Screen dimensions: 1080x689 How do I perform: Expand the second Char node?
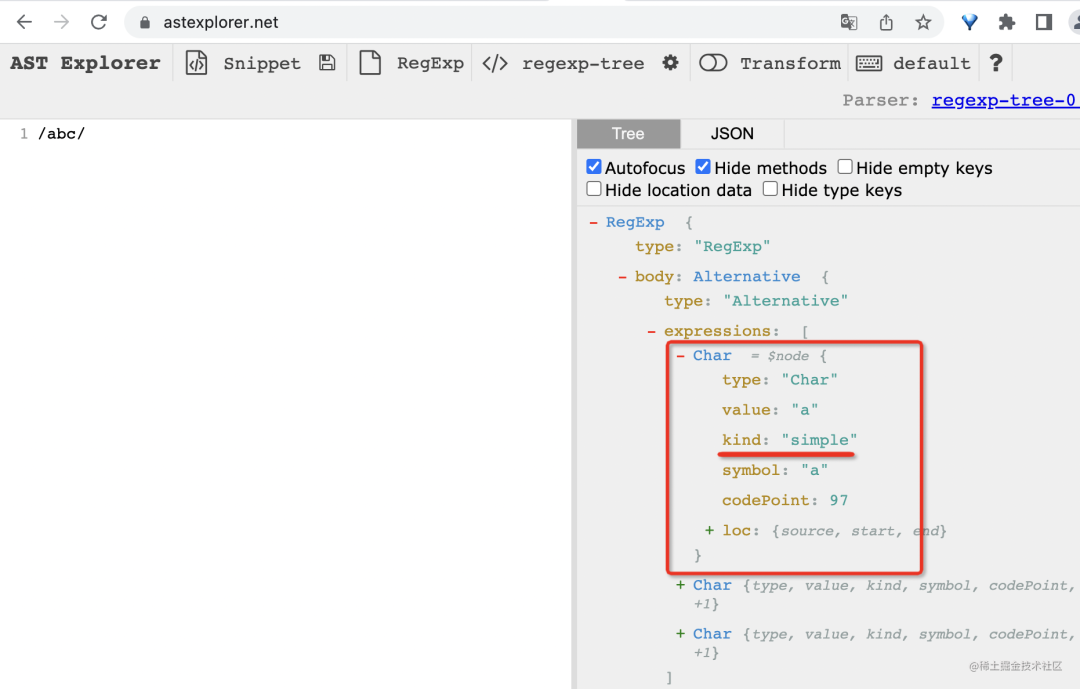(681, 585)
